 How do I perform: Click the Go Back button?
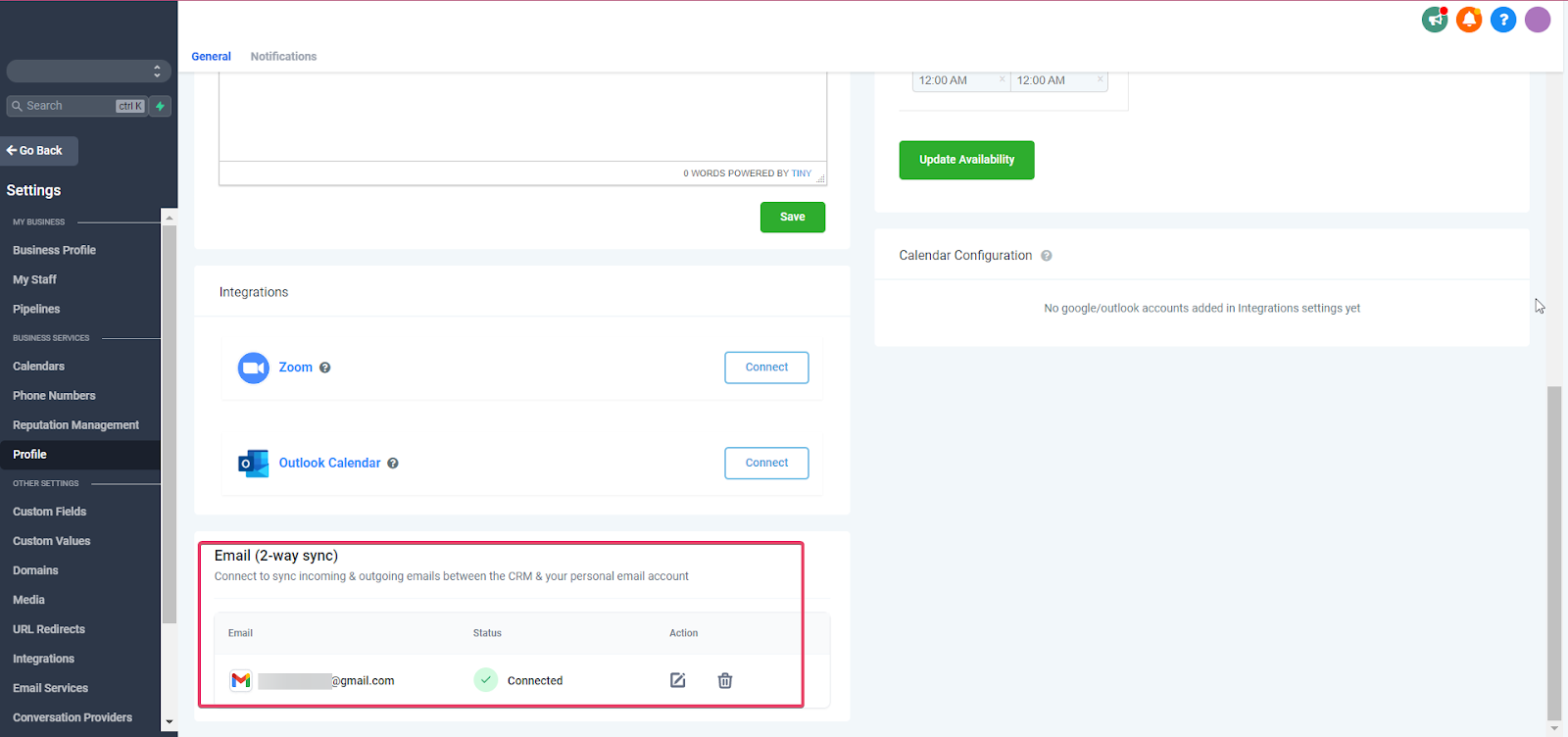(39, 151)
